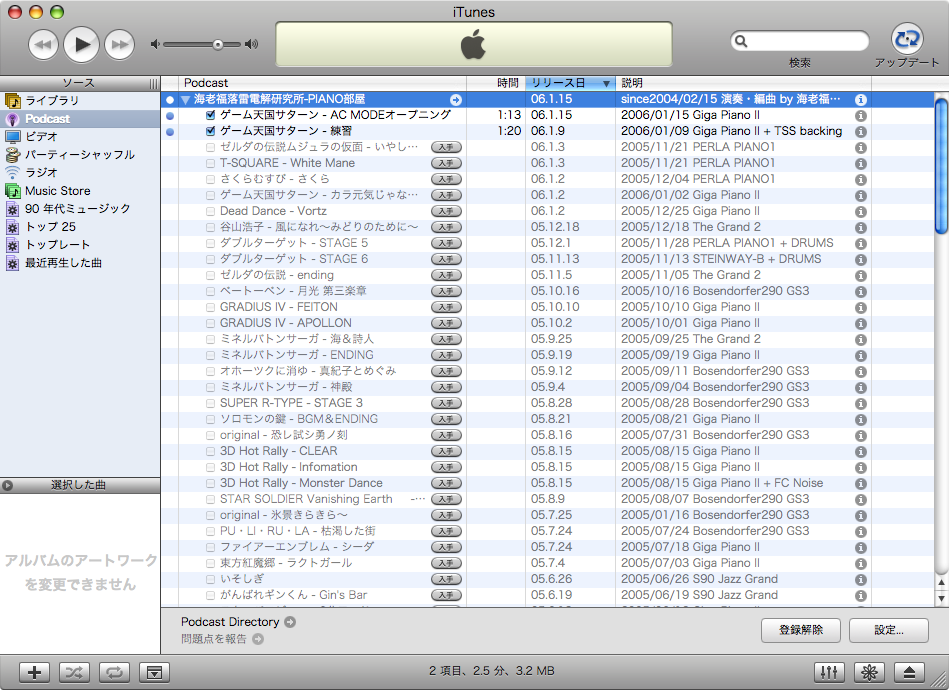Click the Update podcast refresh icon
The image size is (949, 690).
point(907,39)
